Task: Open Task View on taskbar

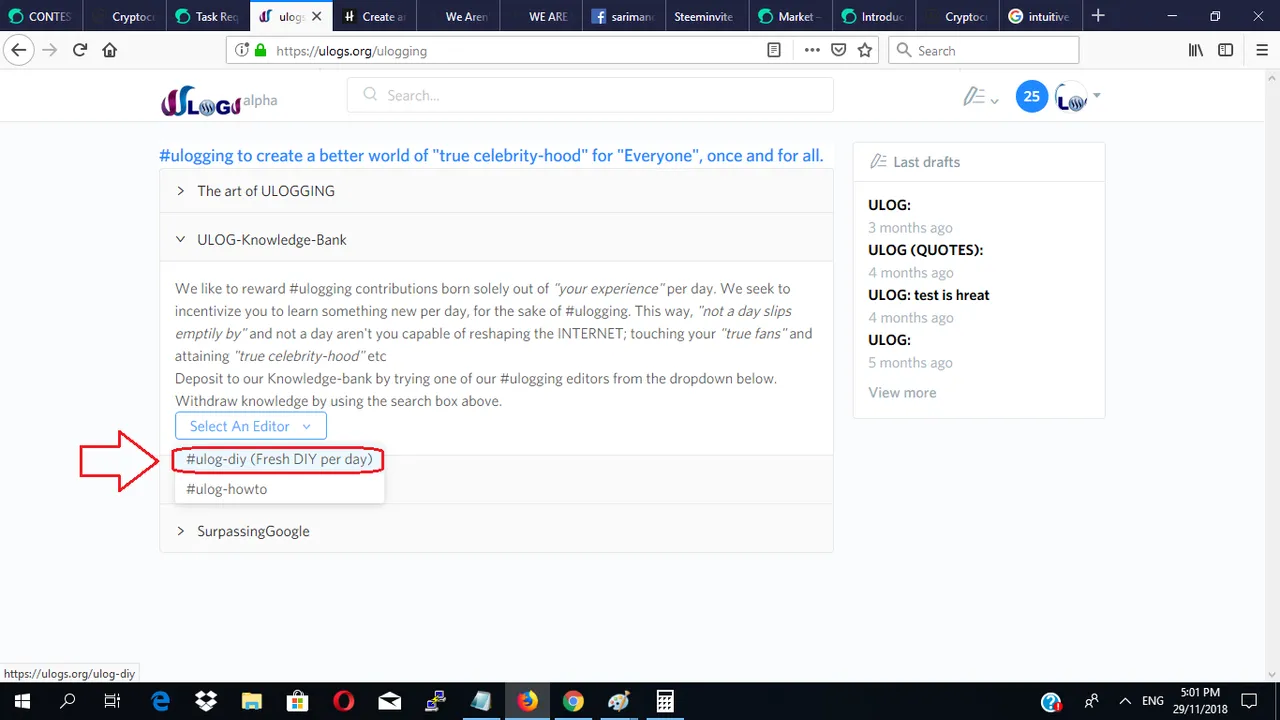Action: 113,701
